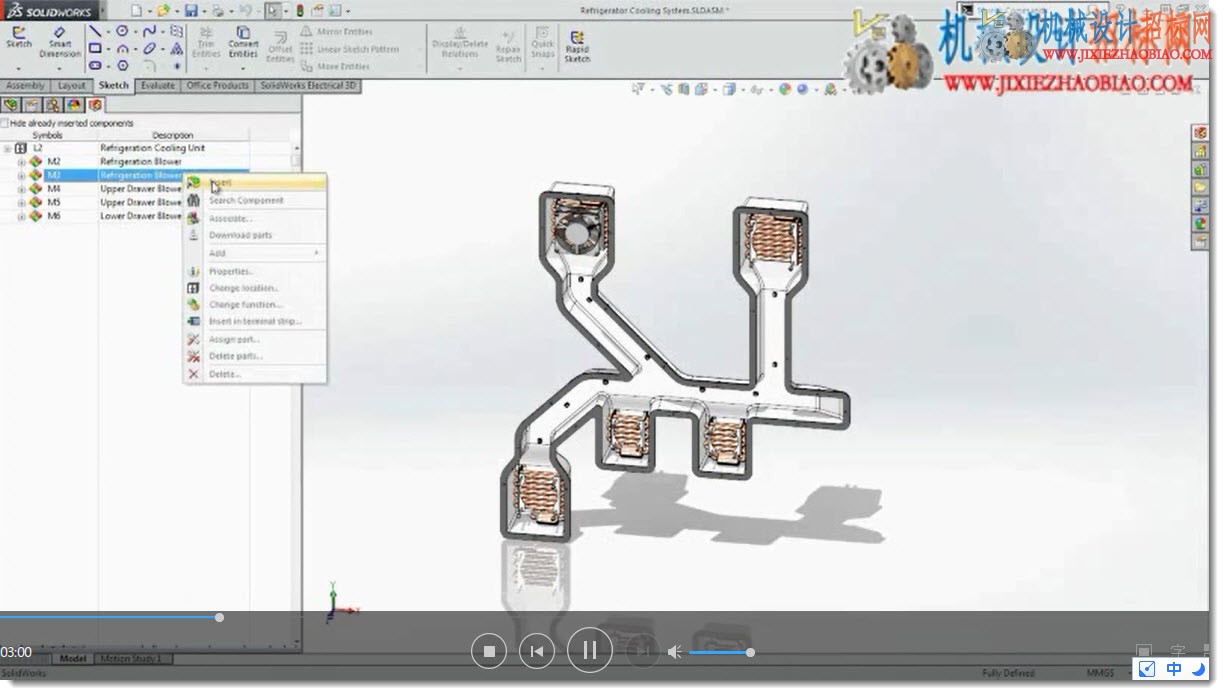
Task: Switch to the Evaluate tab
Action: tap(158, 86)
